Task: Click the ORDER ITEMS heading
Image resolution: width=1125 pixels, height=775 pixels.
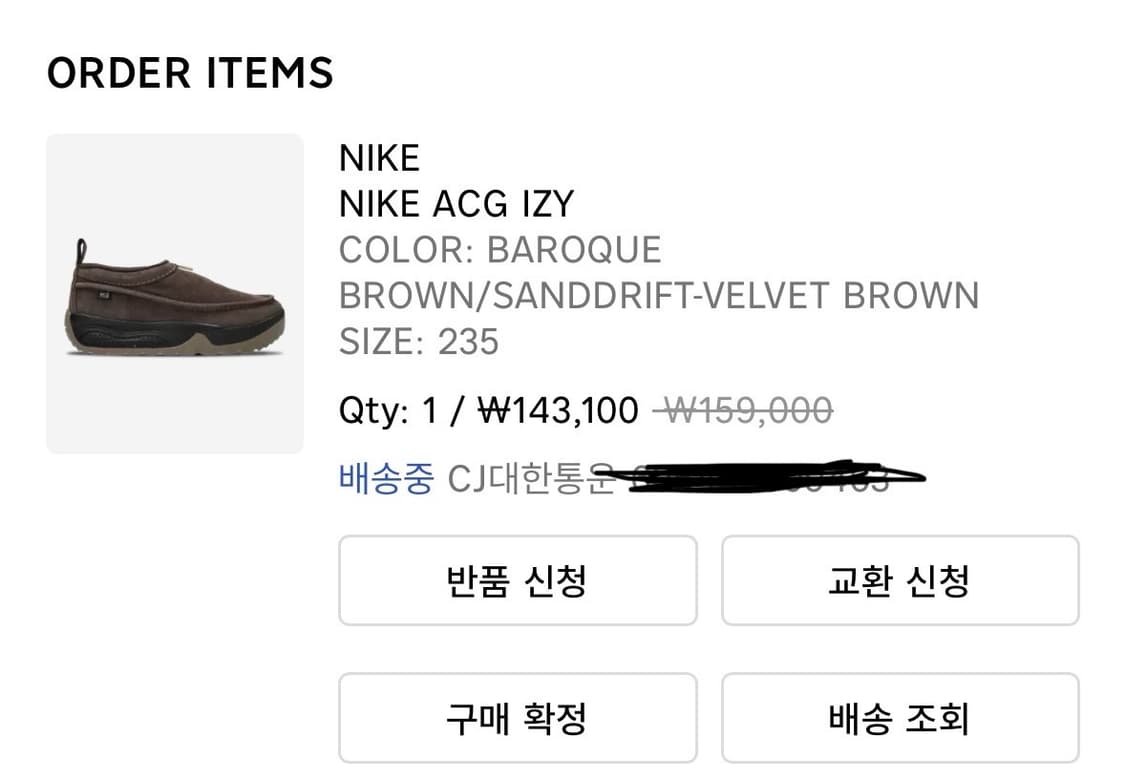Action: [192, 72]
